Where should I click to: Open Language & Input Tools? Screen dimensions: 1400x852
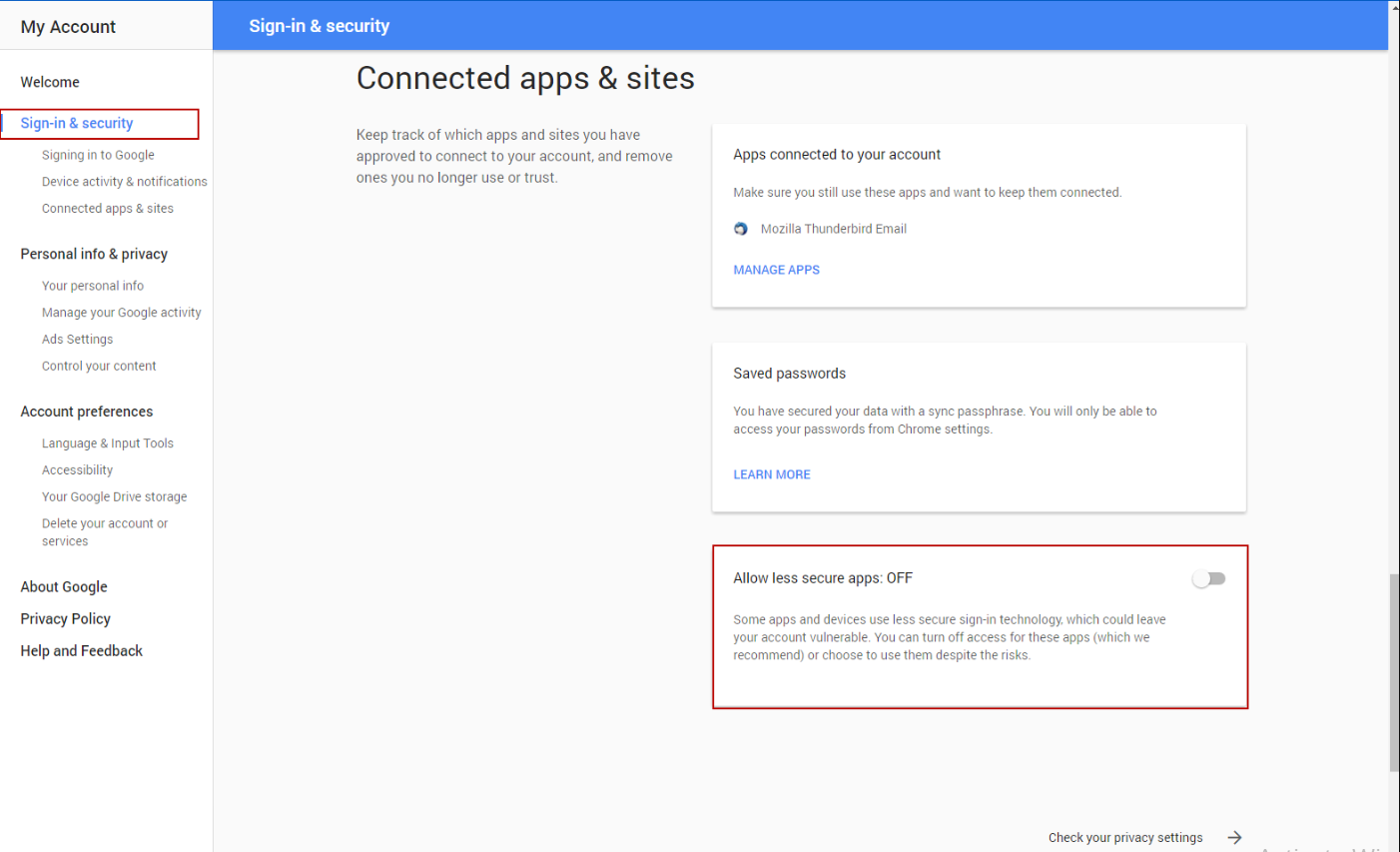108,443
